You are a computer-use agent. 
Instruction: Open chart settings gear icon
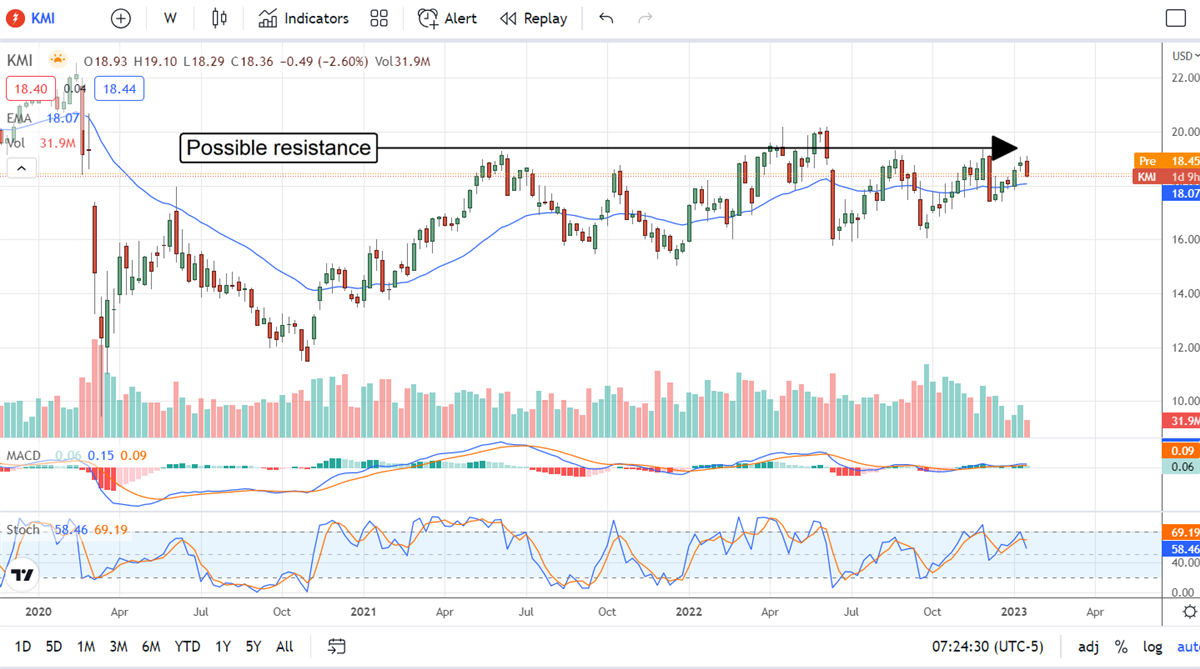pos(1188,611)
